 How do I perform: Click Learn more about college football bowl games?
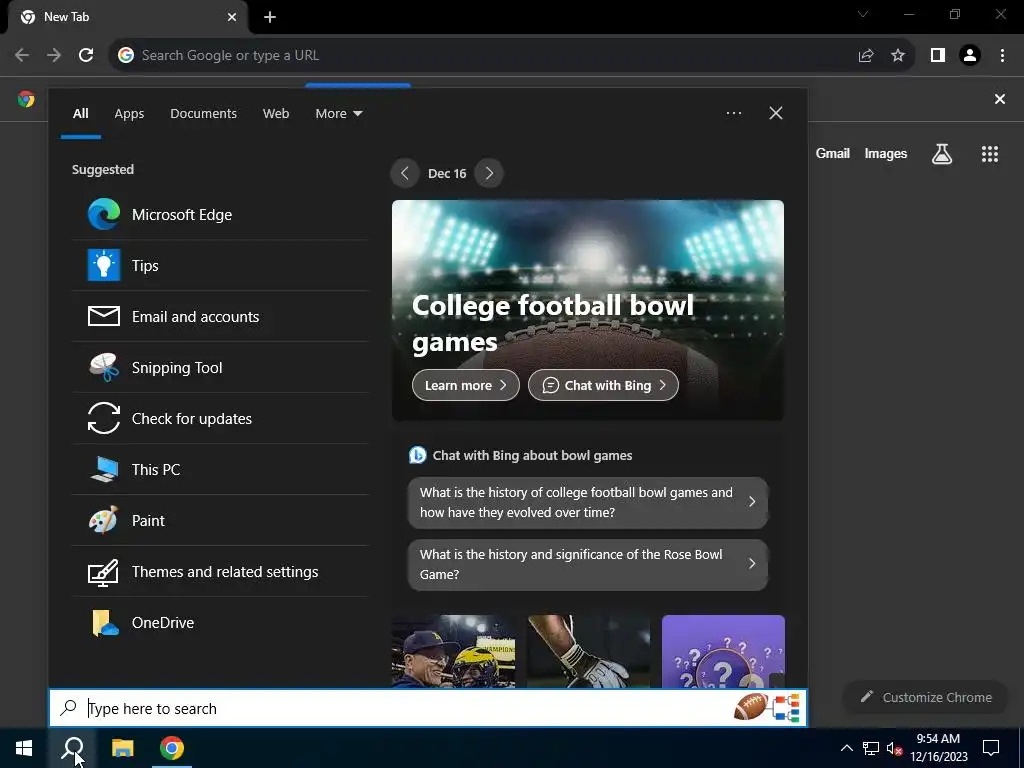[466, 385]
